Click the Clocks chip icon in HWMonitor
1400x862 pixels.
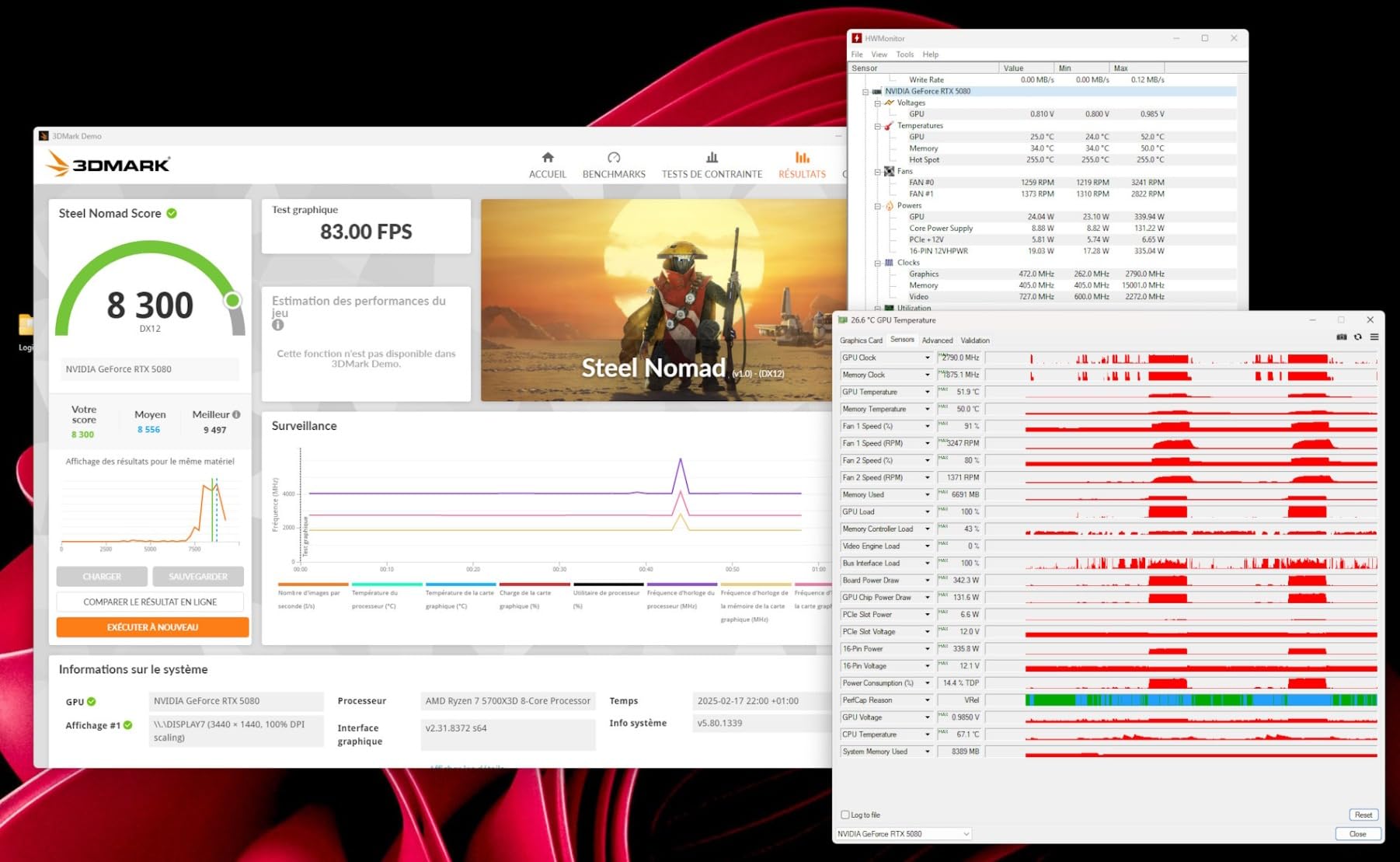[x=889, y=263]
